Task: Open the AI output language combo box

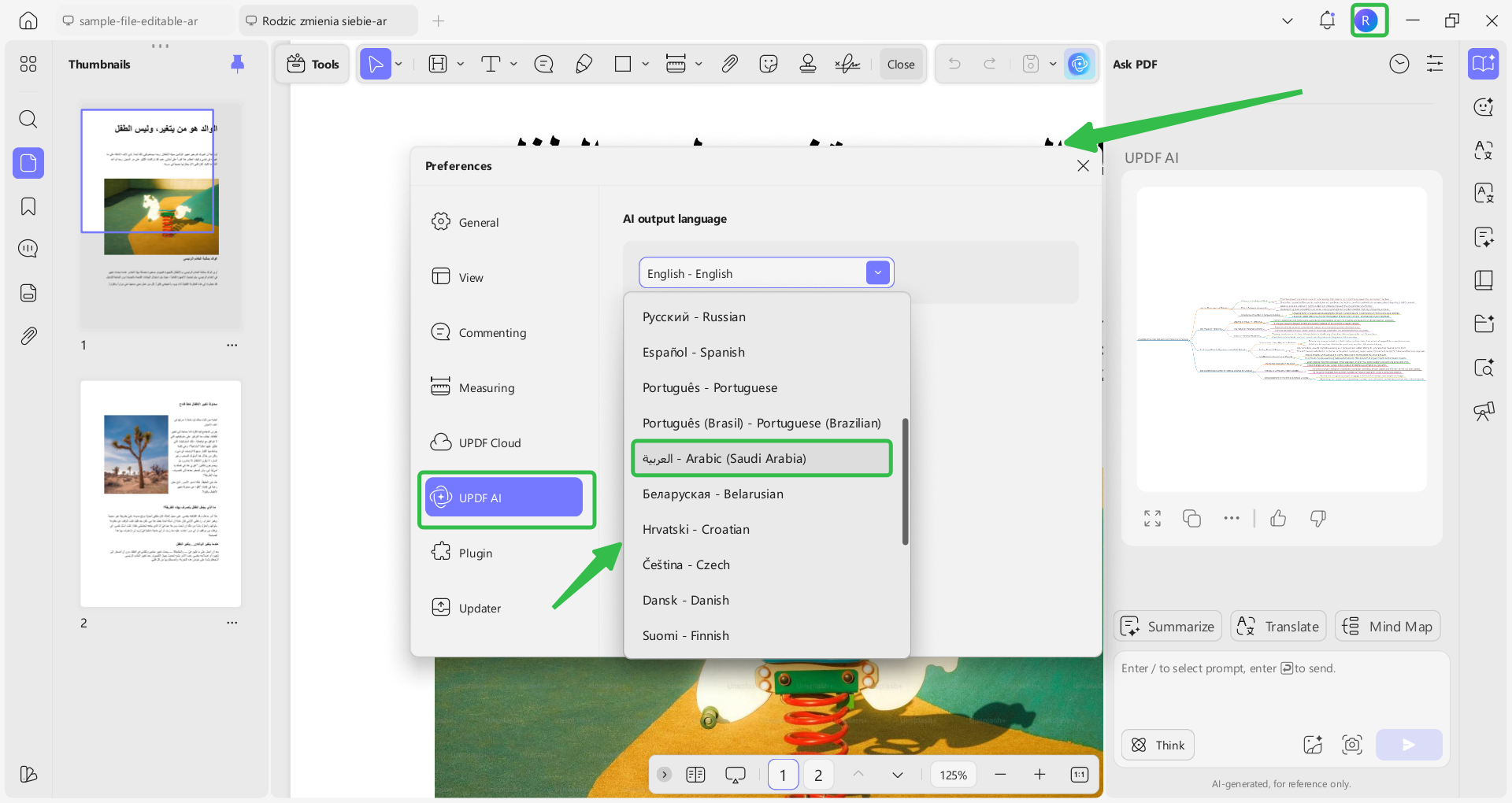Action: pyautogui.click(x=766, y=273)
